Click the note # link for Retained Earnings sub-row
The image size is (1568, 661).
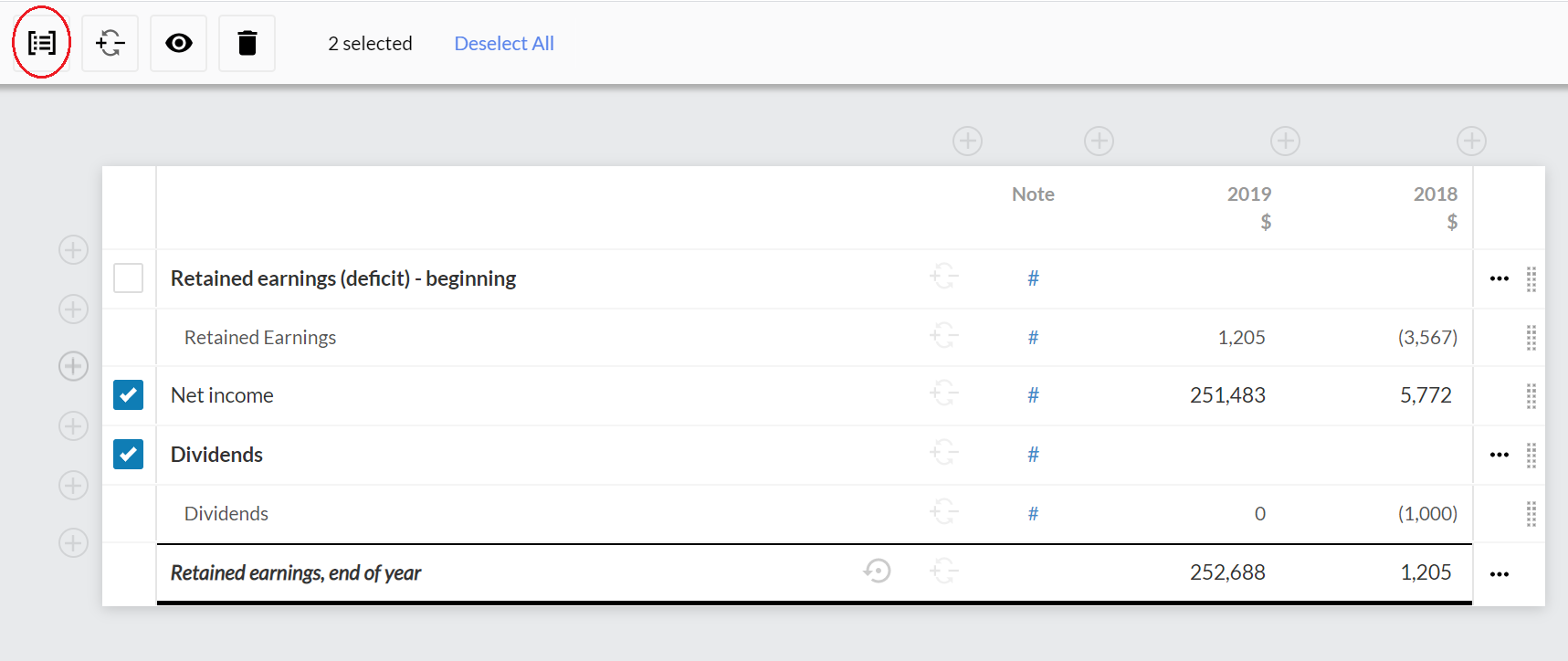point(1033,338)
